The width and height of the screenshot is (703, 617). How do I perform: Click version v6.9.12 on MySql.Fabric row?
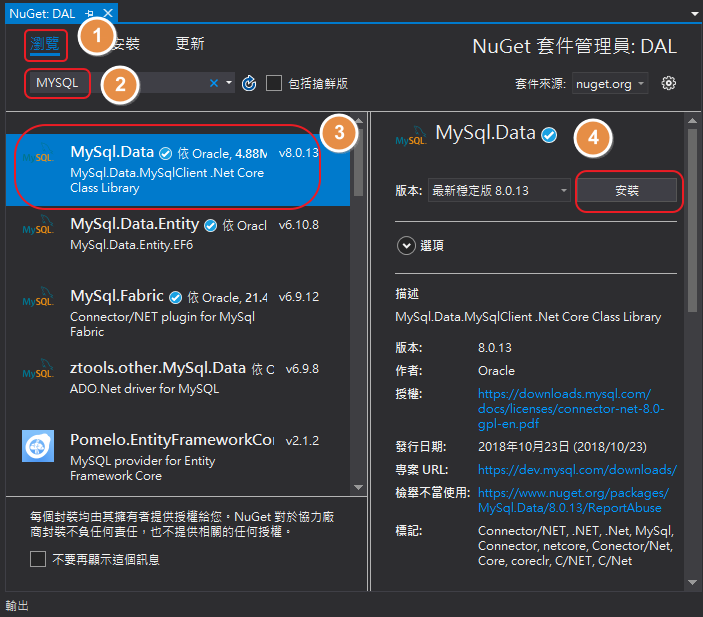pyautogui.click(x=299, y=297)
